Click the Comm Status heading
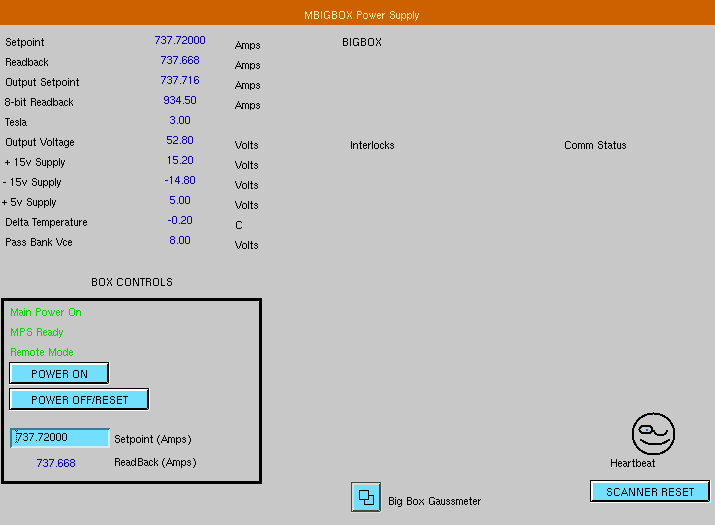 (x=595, y=146)
